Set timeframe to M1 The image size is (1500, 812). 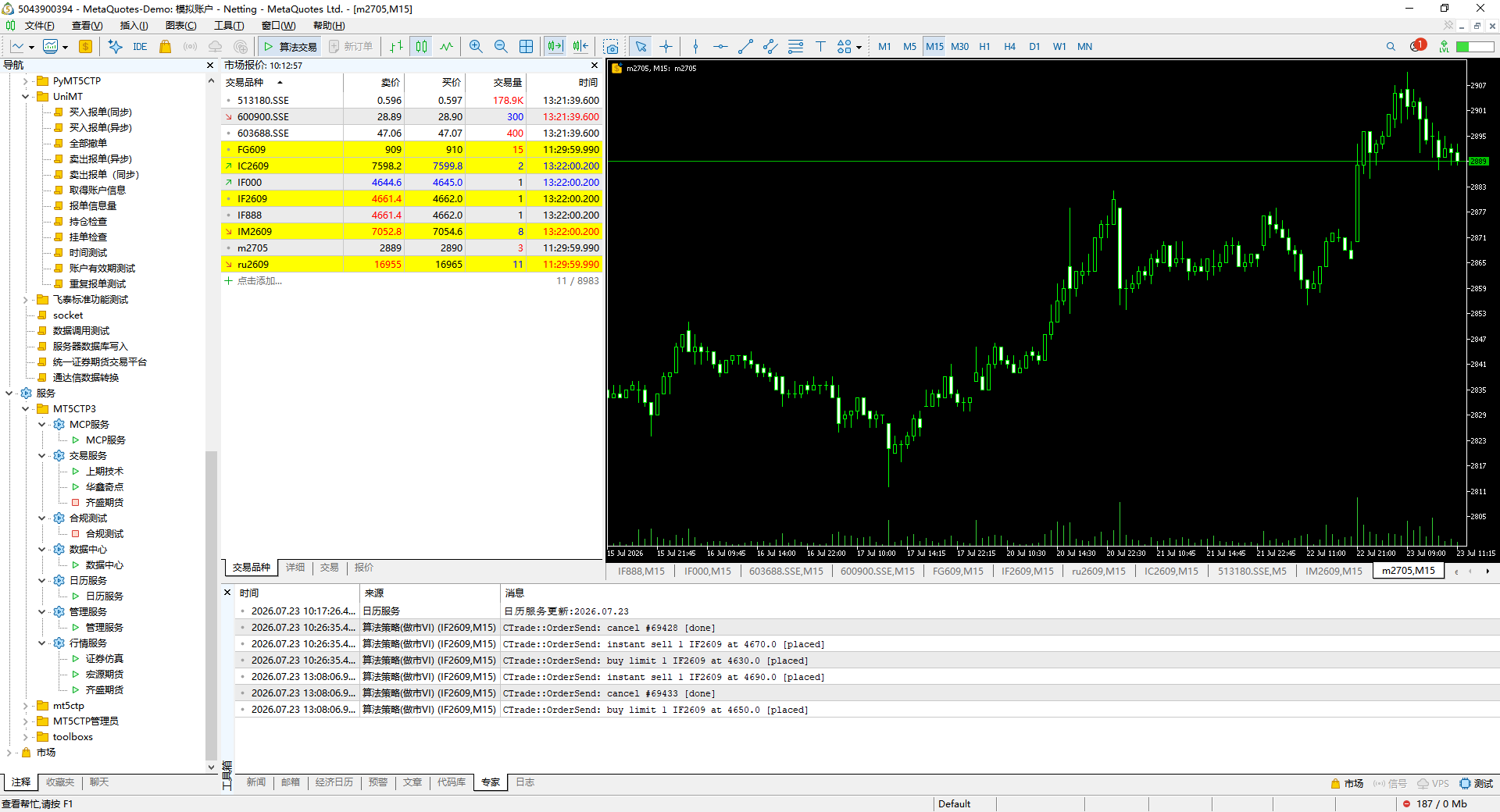pos(884,47)
